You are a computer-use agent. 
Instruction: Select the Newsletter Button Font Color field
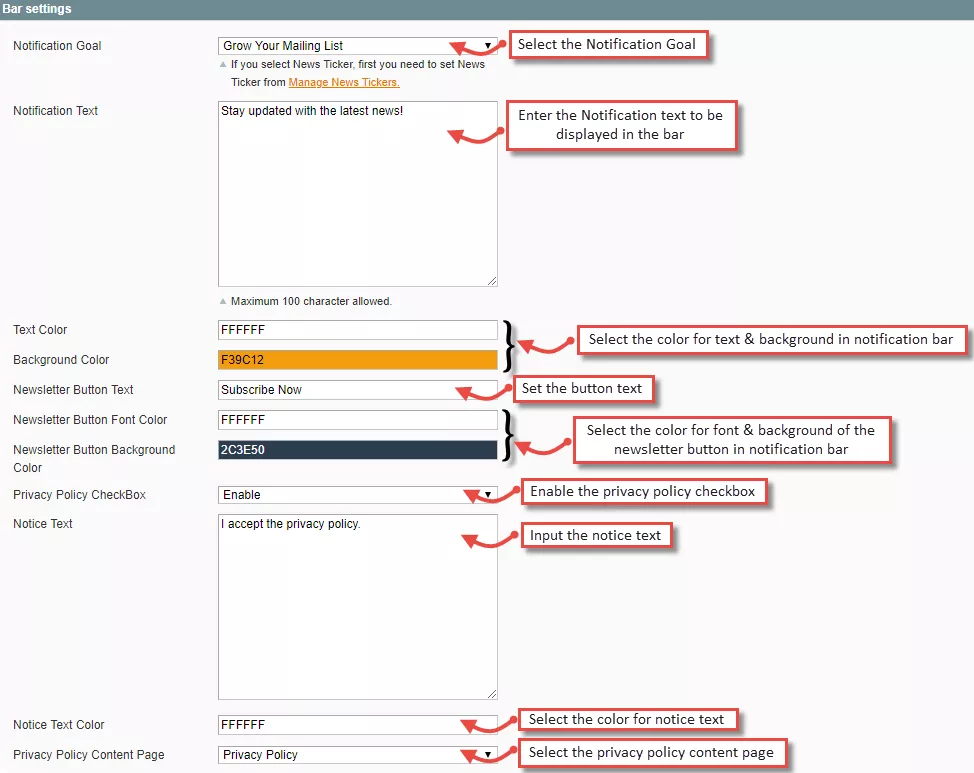tap(357, 420)
